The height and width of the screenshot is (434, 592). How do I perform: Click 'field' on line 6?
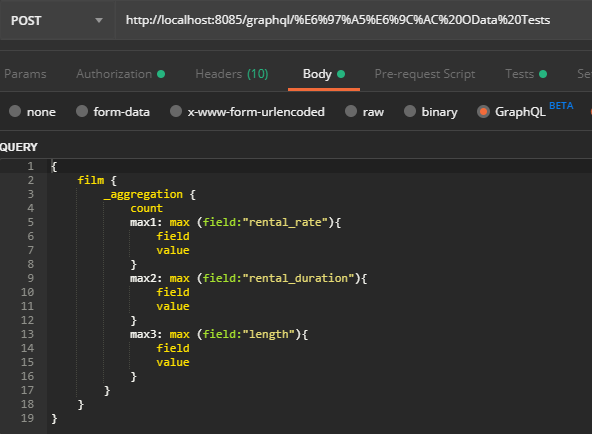coord(173,236)
